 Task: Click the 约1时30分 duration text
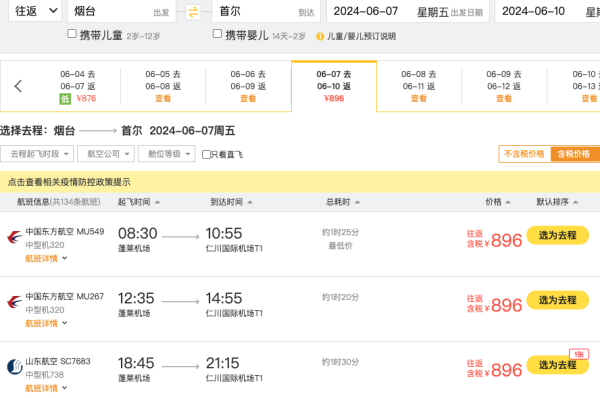[341, 362]
